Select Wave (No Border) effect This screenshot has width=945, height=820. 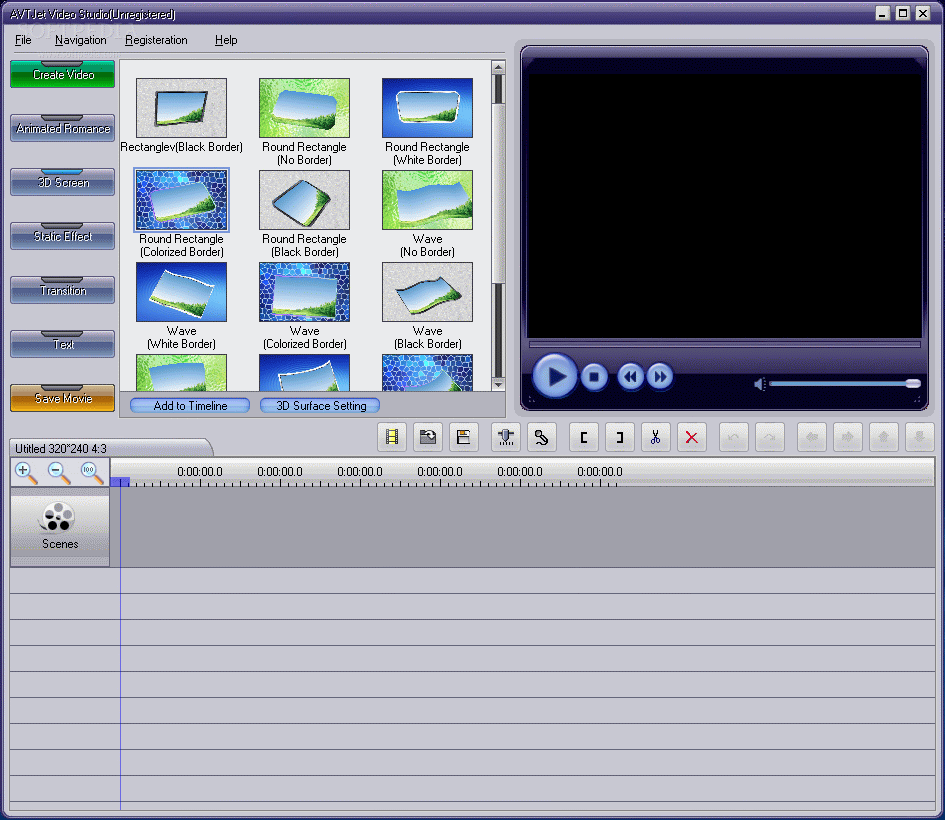tap(427, 200)
